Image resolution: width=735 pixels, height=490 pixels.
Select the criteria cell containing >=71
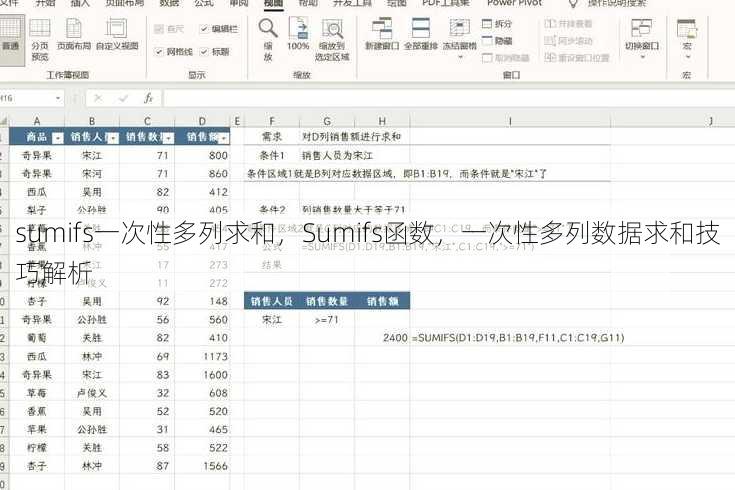[x=327, y=320]
